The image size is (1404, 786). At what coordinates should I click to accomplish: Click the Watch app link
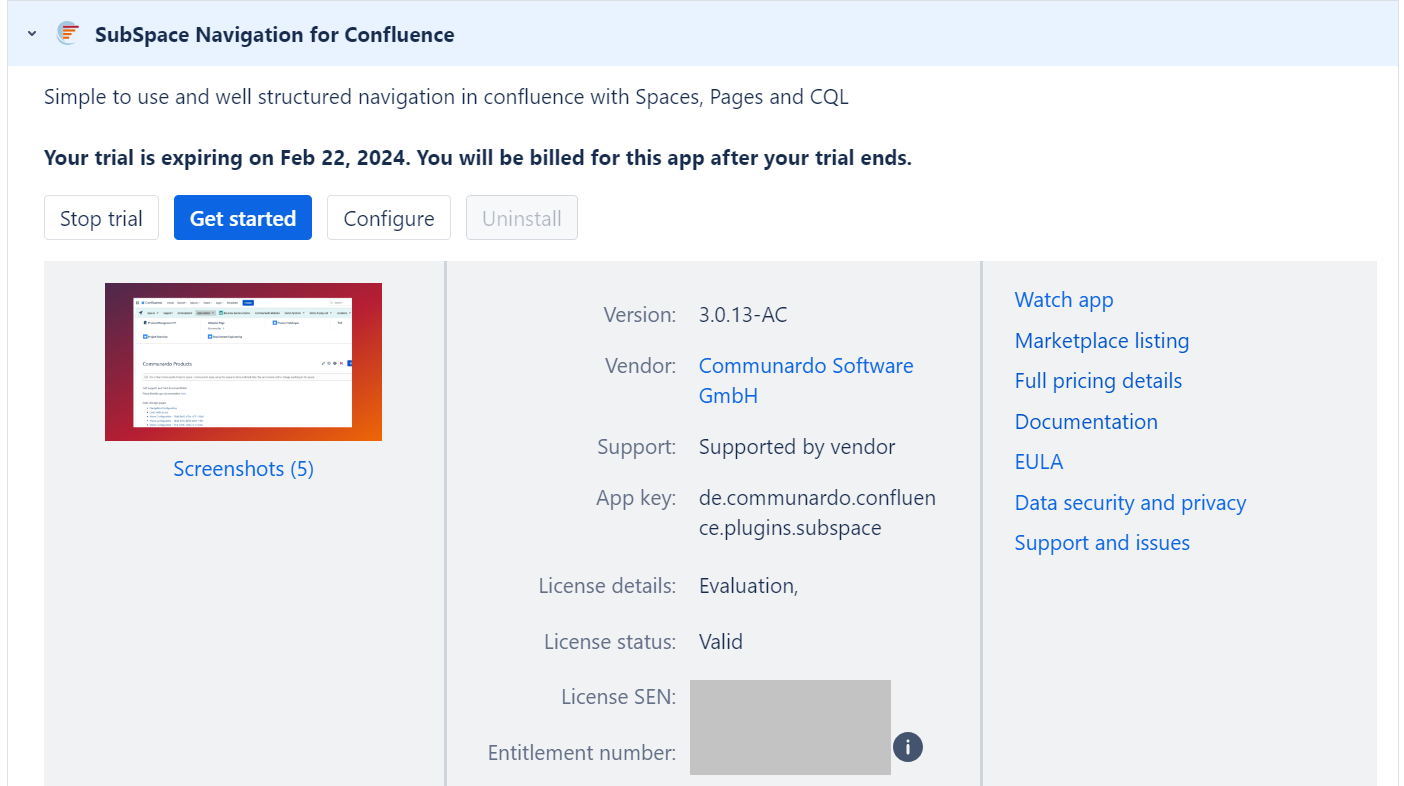coord(1063,300)
